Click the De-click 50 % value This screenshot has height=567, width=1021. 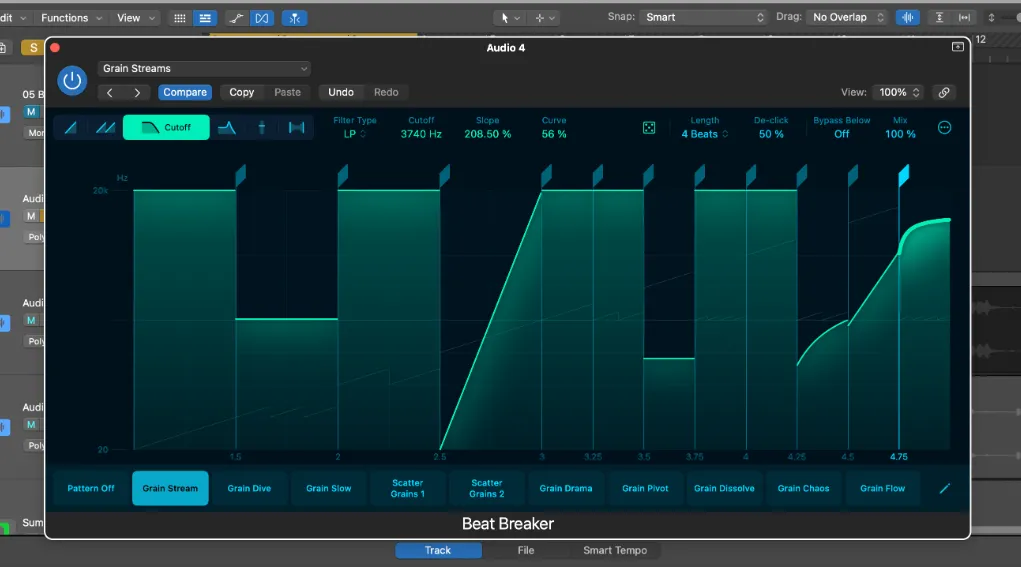click(x=771, y=134)
